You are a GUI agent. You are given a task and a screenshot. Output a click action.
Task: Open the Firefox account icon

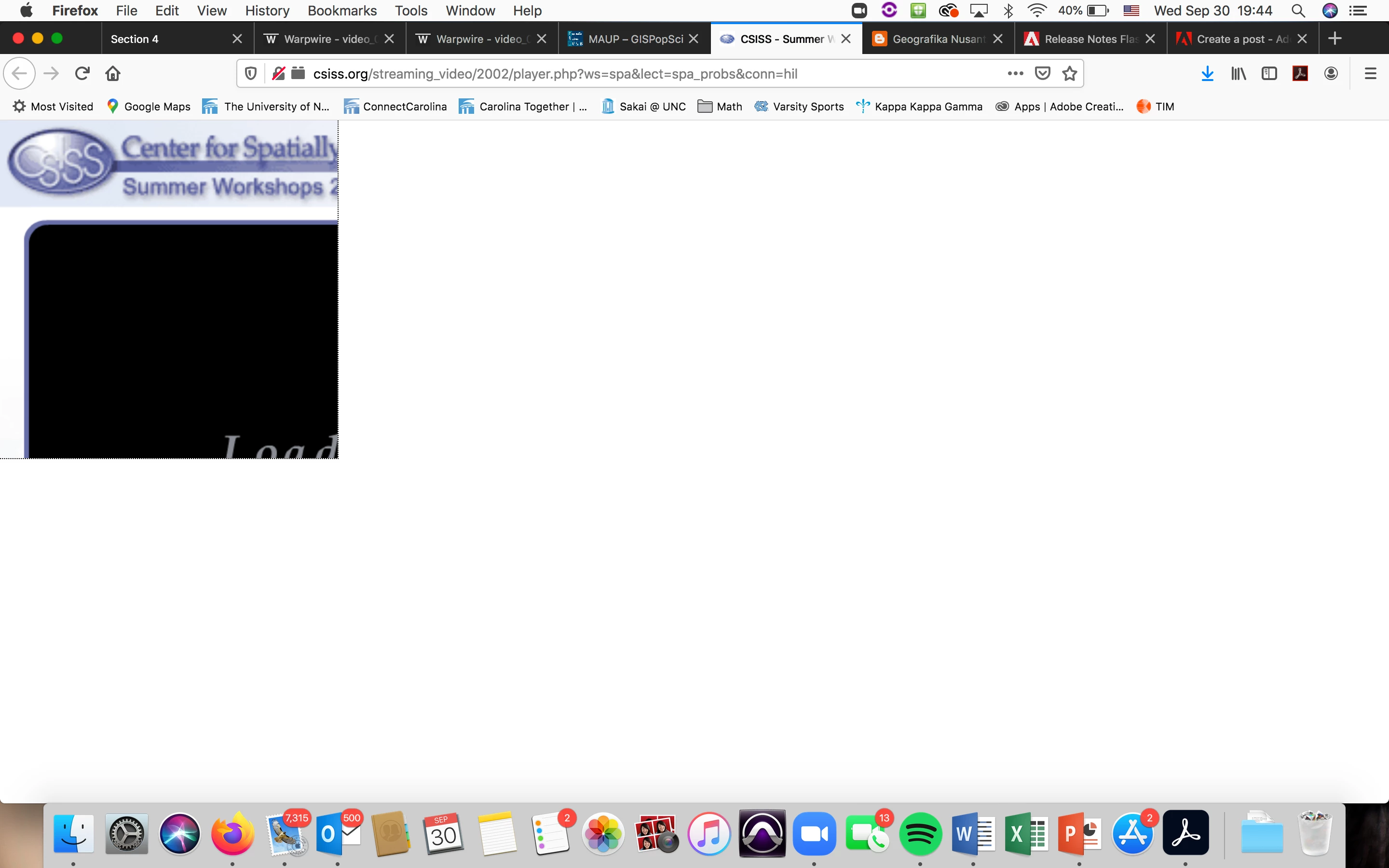click(1331, 73)
